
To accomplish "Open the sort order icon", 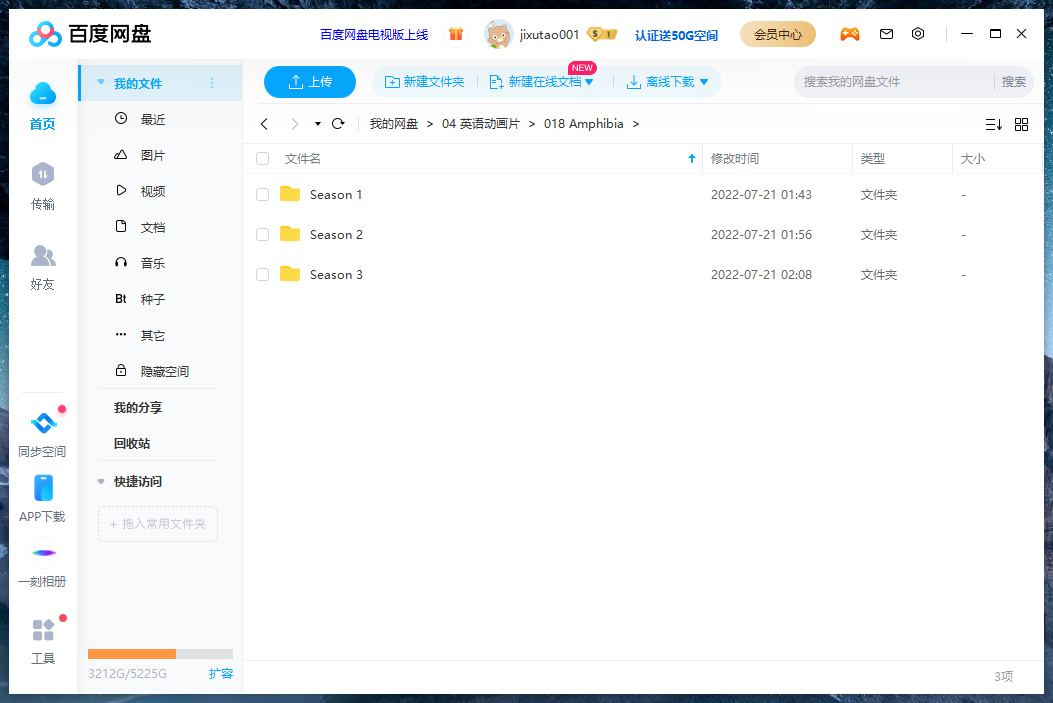I will pyautogui.click(x=994, y=124).
